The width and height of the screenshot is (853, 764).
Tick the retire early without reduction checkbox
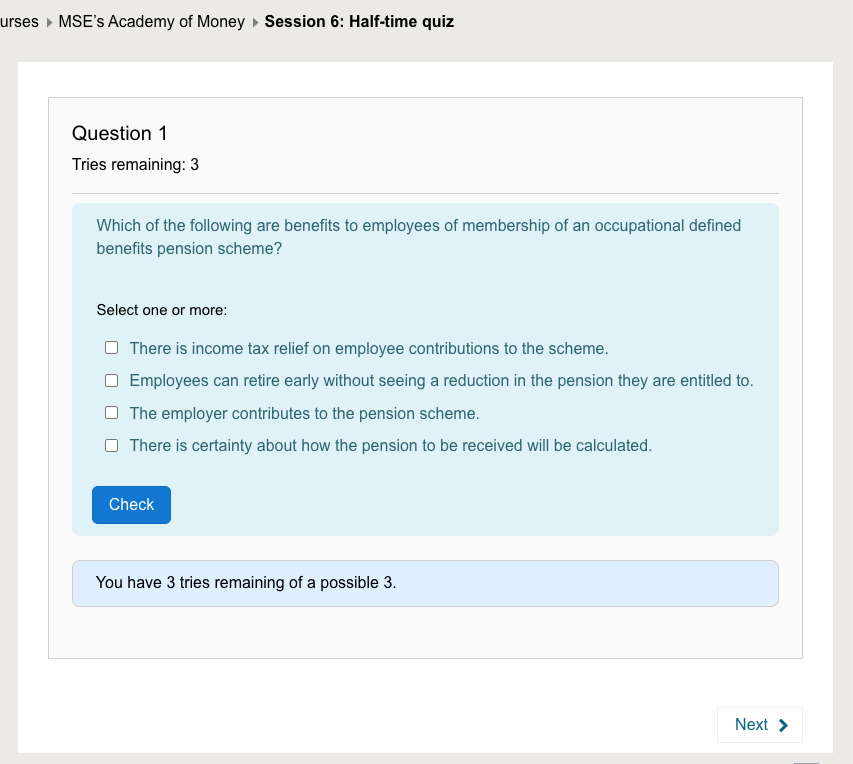pos(112,380)
